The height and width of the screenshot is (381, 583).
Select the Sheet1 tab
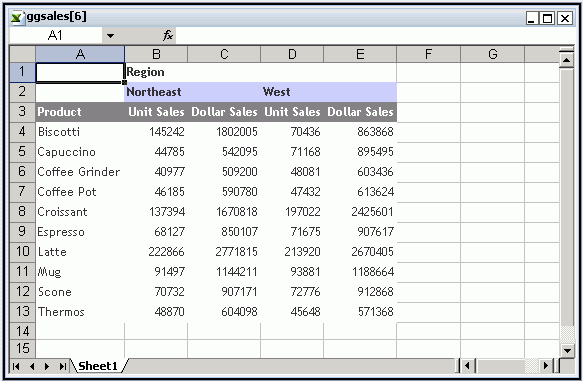(98, 366)
